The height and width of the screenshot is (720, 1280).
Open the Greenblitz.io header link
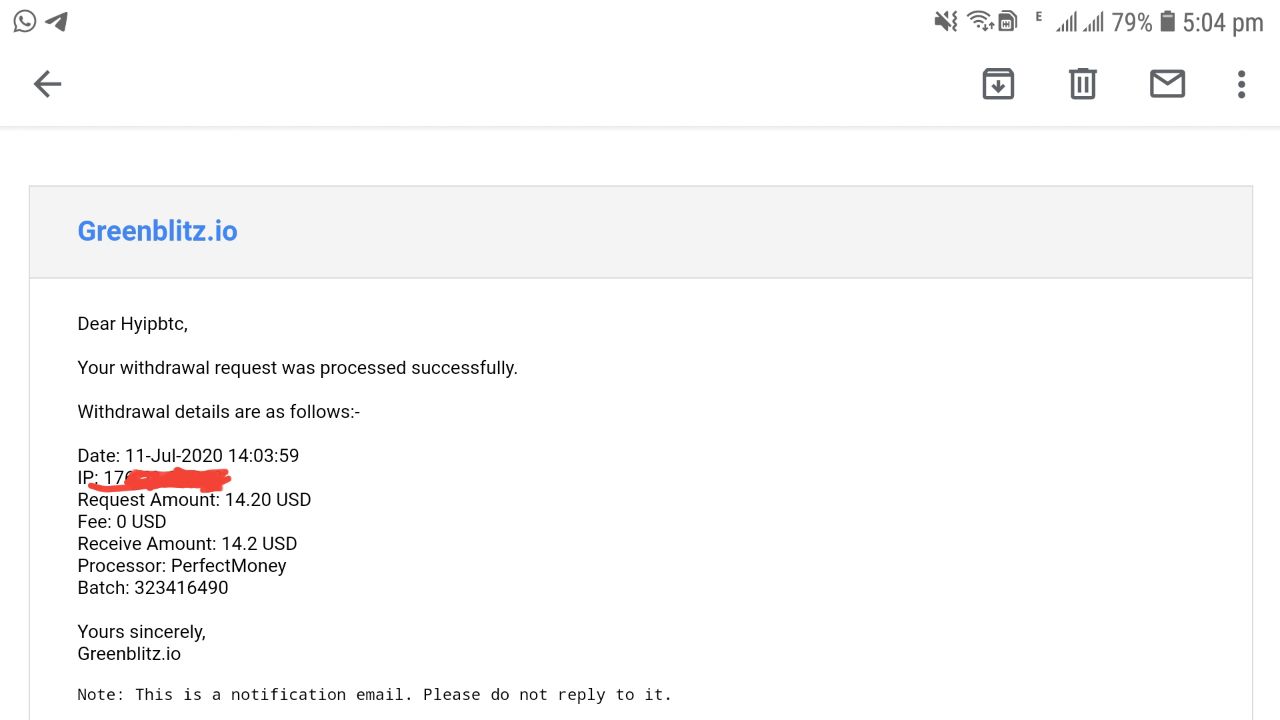(x=157, y=231)
